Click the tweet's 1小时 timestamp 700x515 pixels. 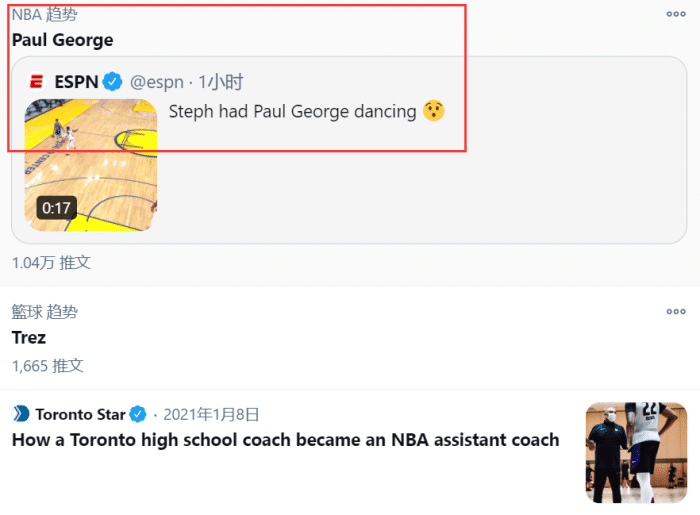tap(221, 82)
